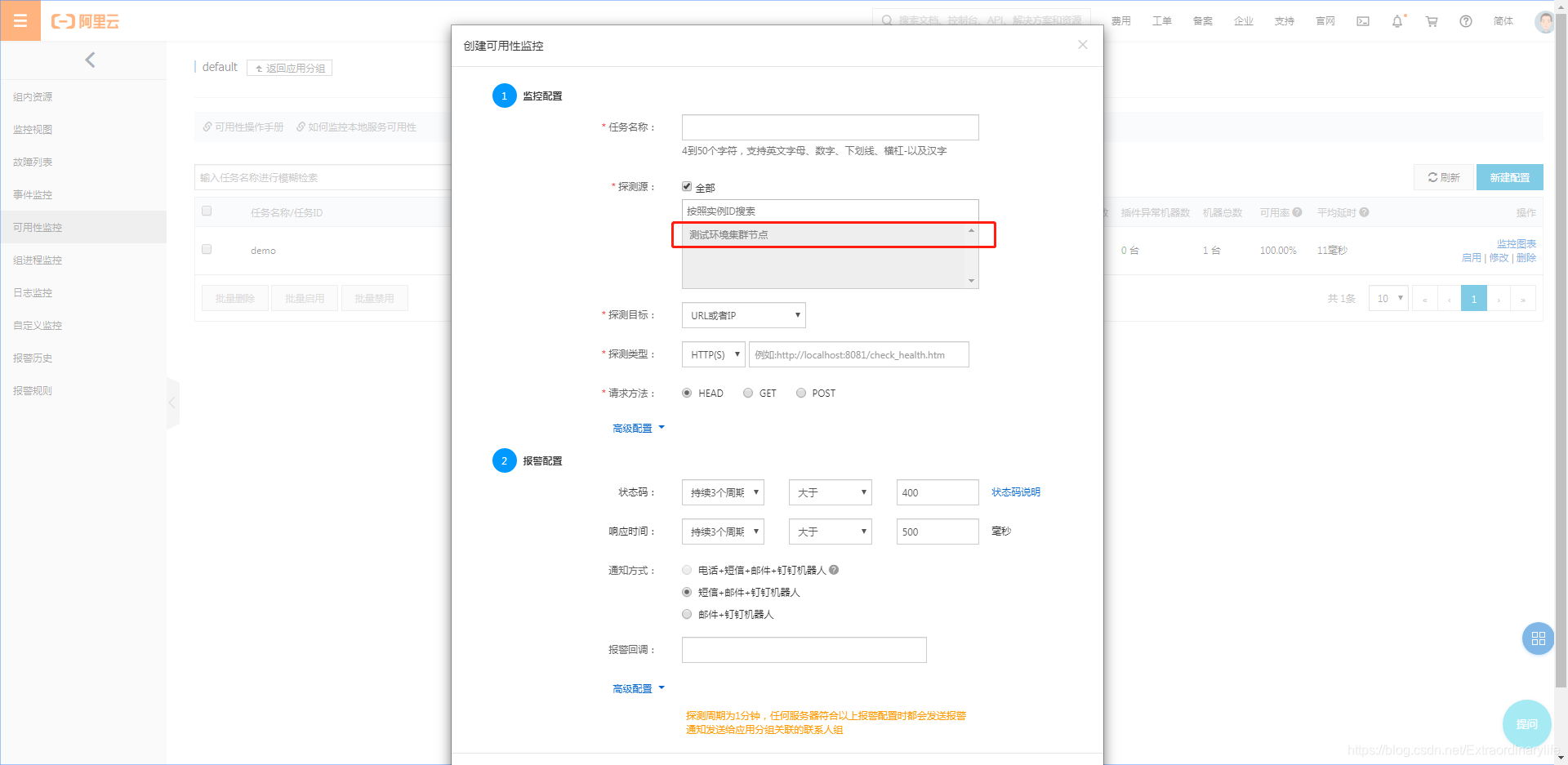1568x765 pixels.
Task: Open 工单 in top navigation
Action: pyautogui.click(x=1161, y=21)
